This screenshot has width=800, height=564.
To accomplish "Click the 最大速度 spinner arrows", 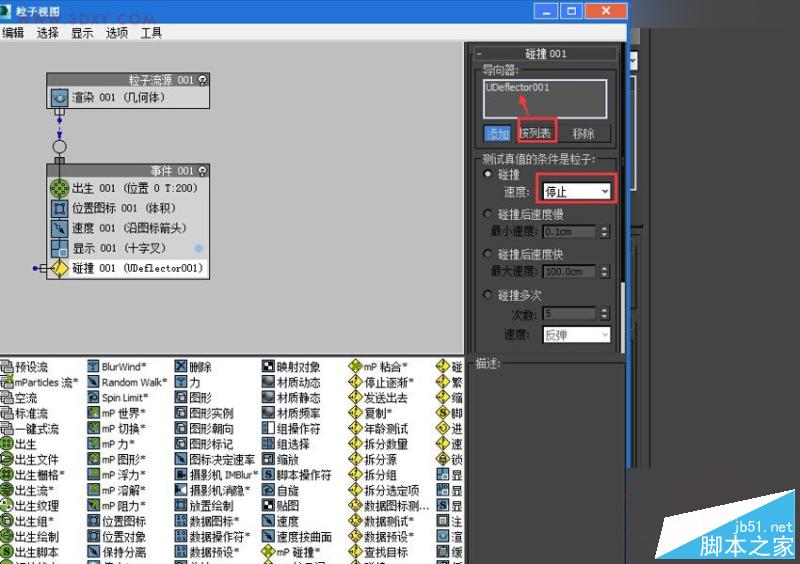I will (604, 272).
